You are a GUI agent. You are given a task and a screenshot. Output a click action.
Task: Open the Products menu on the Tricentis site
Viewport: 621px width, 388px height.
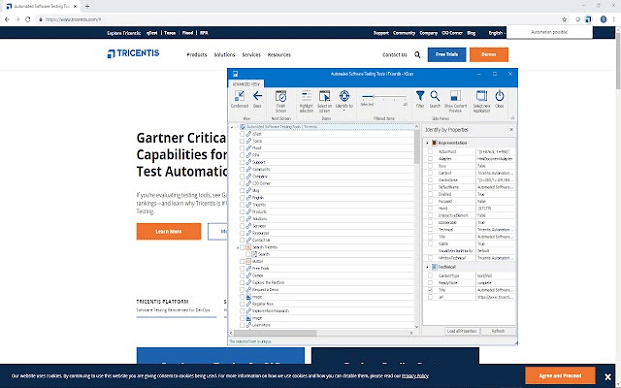click(x=197, y=55)
